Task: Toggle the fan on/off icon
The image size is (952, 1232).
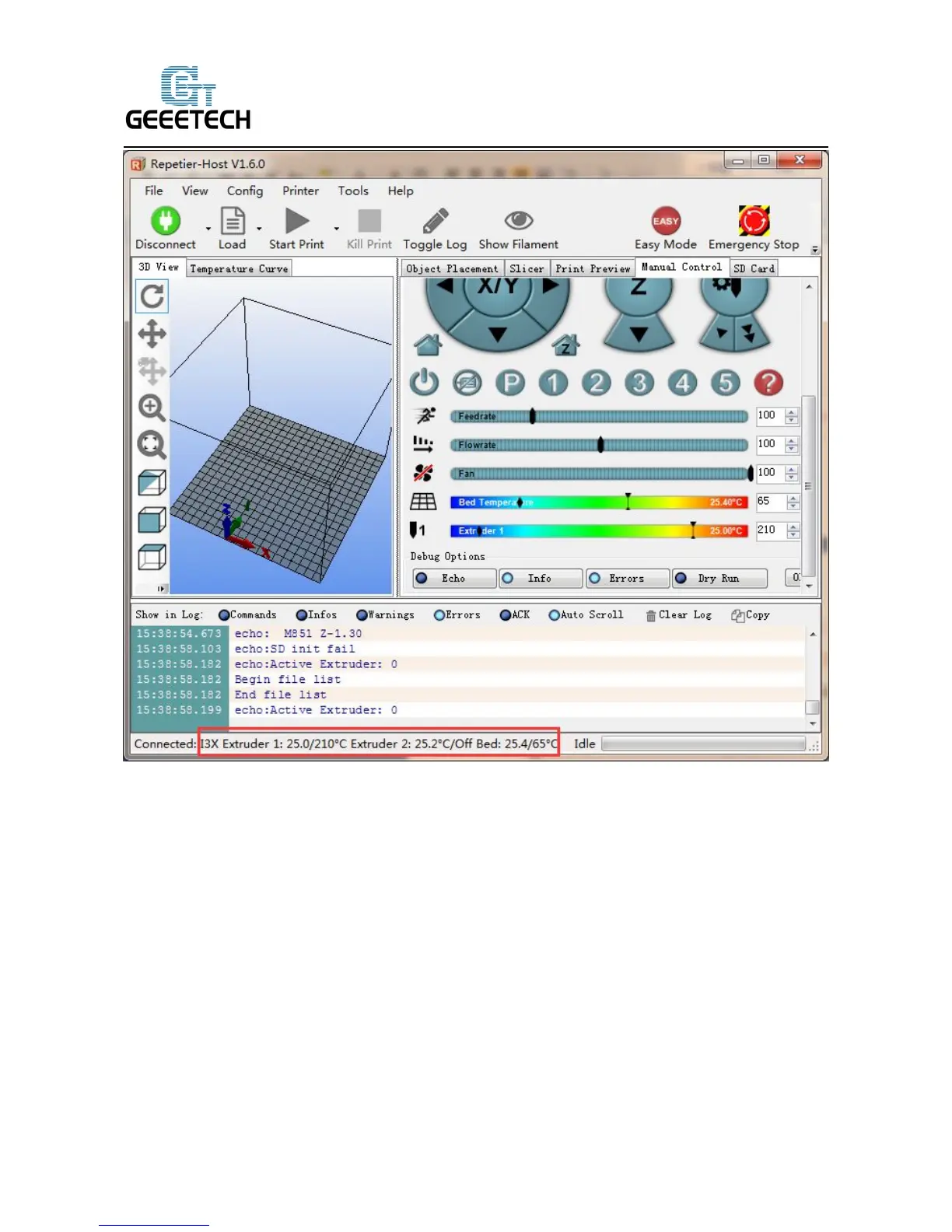Action: coord(423,473)
